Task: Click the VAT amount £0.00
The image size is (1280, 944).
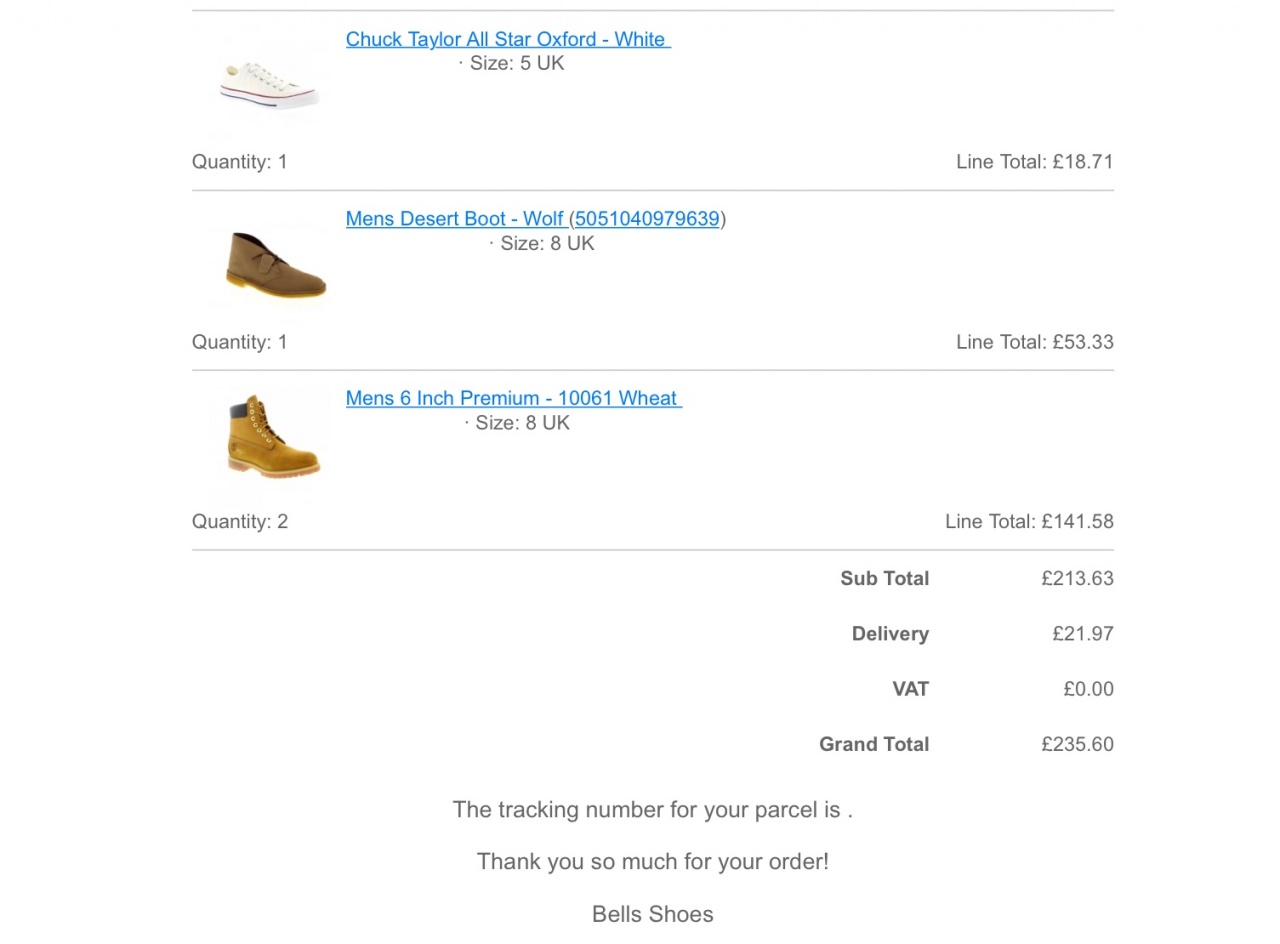Action: [1088, 689]
